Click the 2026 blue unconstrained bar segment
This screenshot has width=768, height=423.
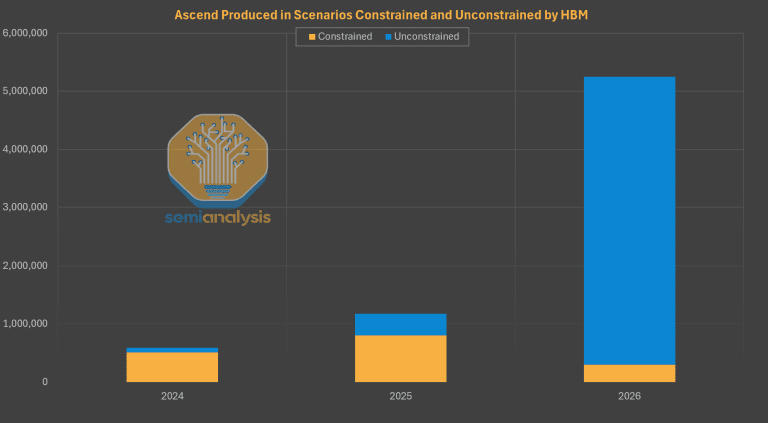tap(629, 221)
